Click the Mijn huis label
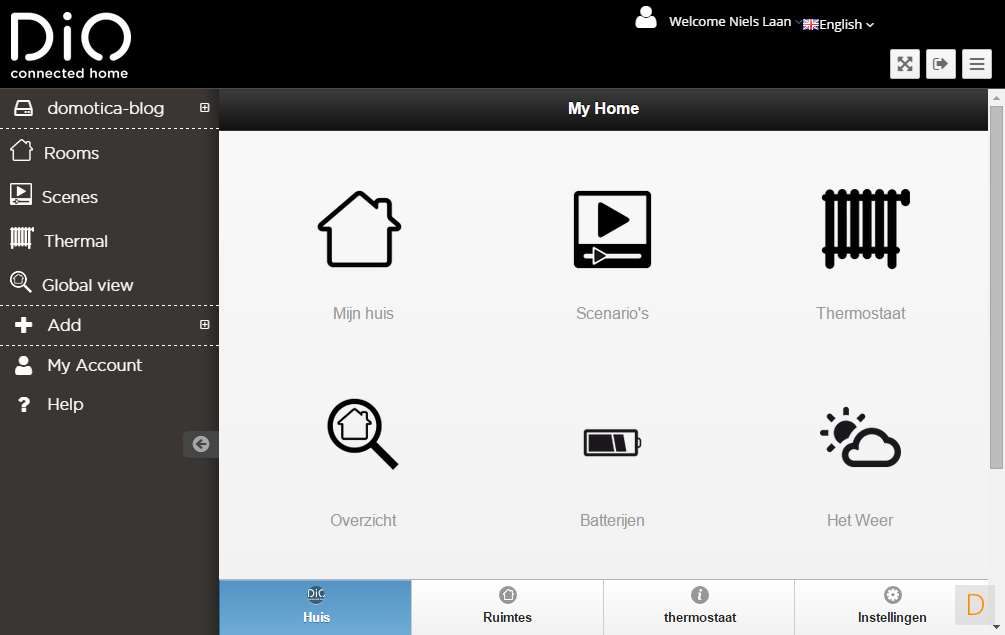Image resolution: width=1005 pixels, height=635 pixels. click(x=363, y=313)
